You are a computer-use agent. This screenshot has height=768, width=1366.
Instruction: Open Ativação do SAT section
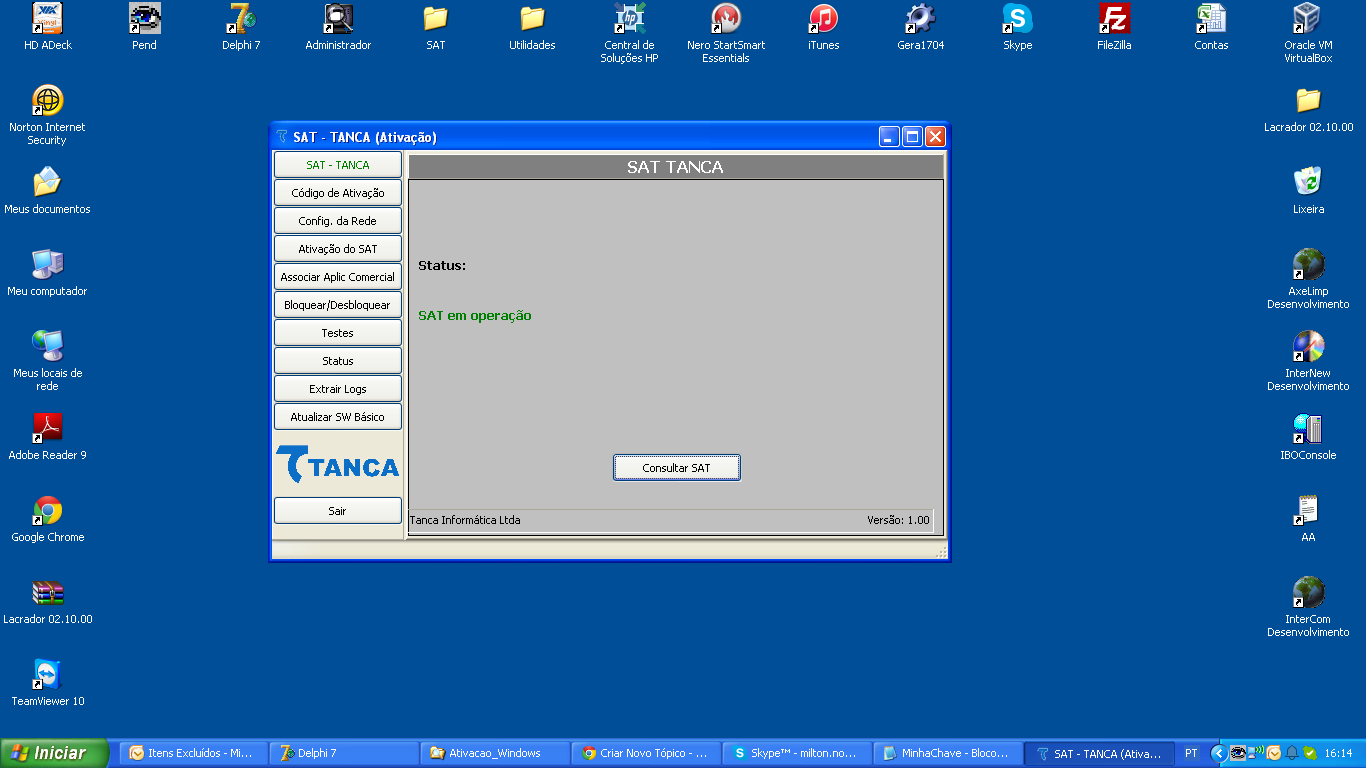pyautogui.click(x=338, y=249)
